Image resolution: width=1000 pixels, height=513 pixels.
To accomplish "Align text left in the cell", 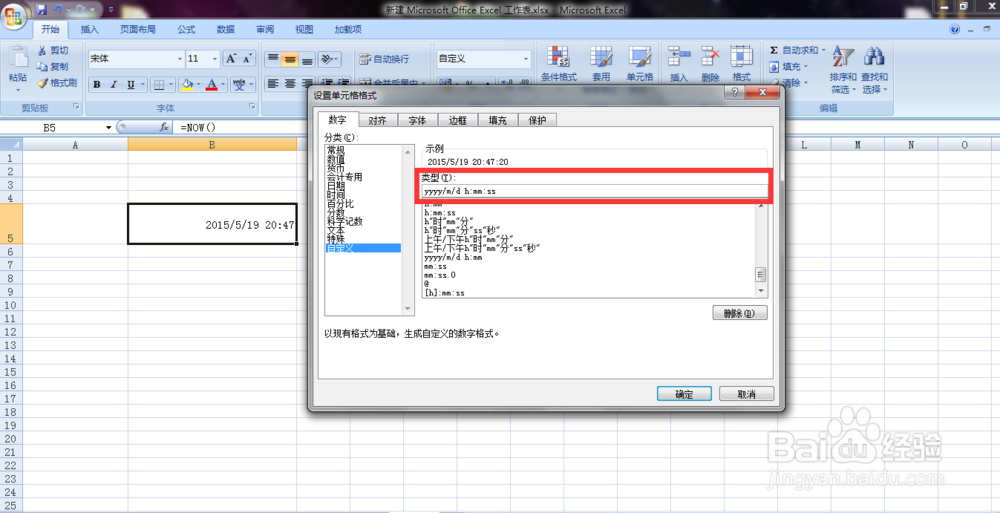I will point(273,84).
